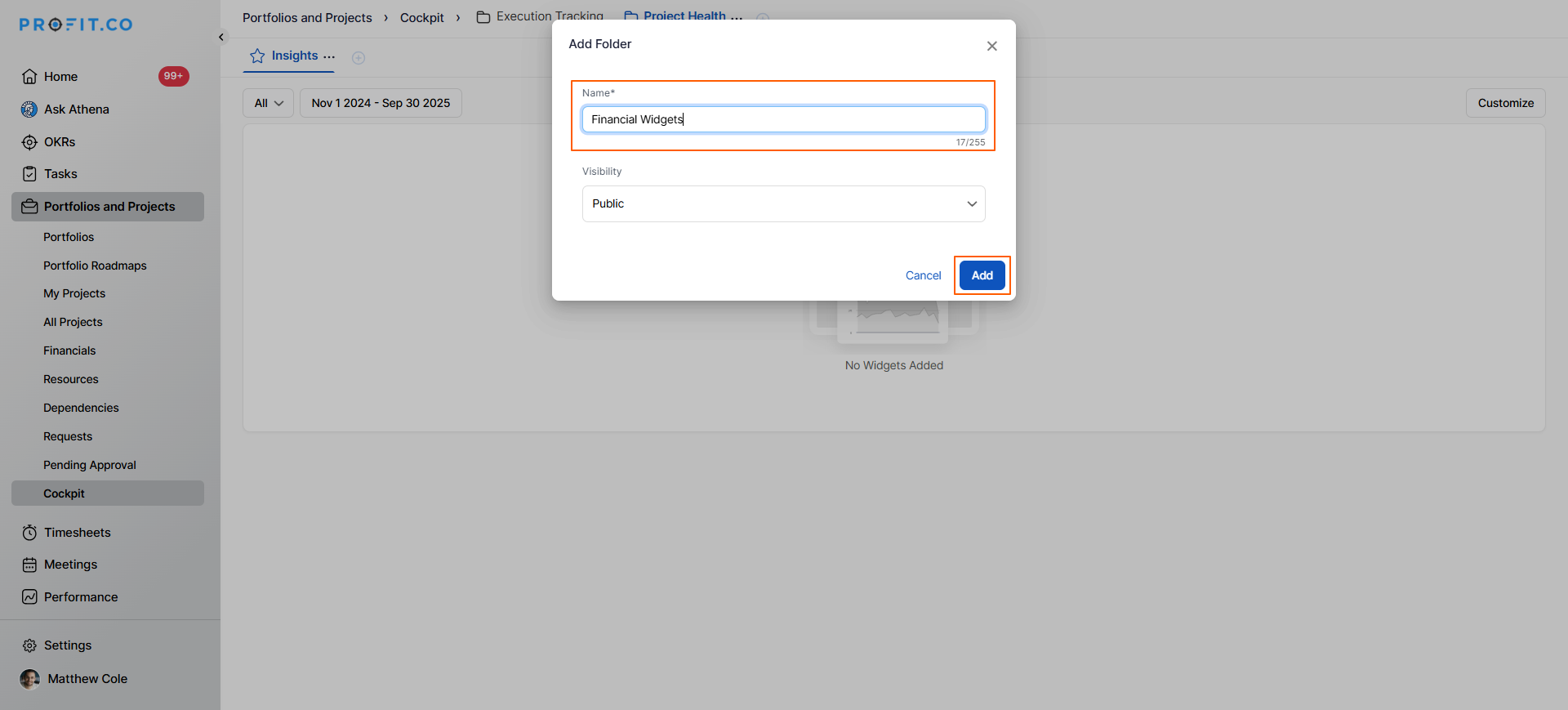The width and height of the screenshot is (1568, 710).
Task: Open the Nov 1 2024 - Sep 30 2025 date range
Action: (381, 103)
